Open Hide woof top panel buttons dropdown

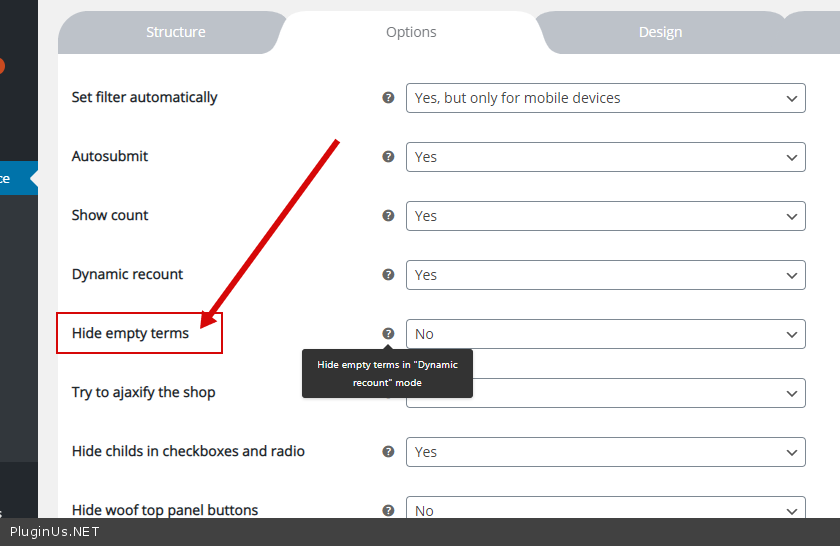pos(605,509)
